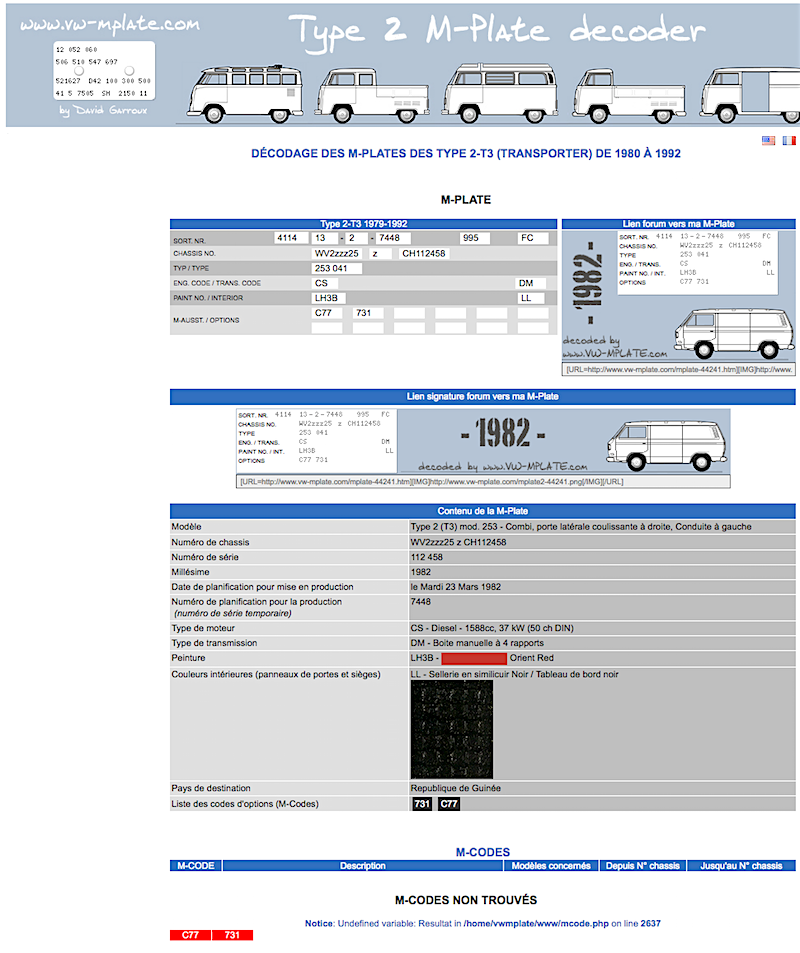Click the interior code field LL
The image size is (800, 953).
[529, 298]
